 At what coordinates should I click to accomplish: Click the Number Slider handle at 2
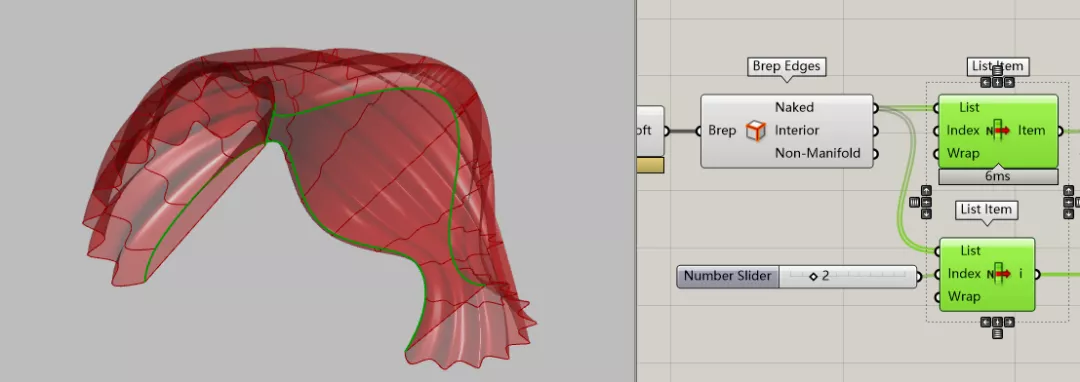click(813, 276)
